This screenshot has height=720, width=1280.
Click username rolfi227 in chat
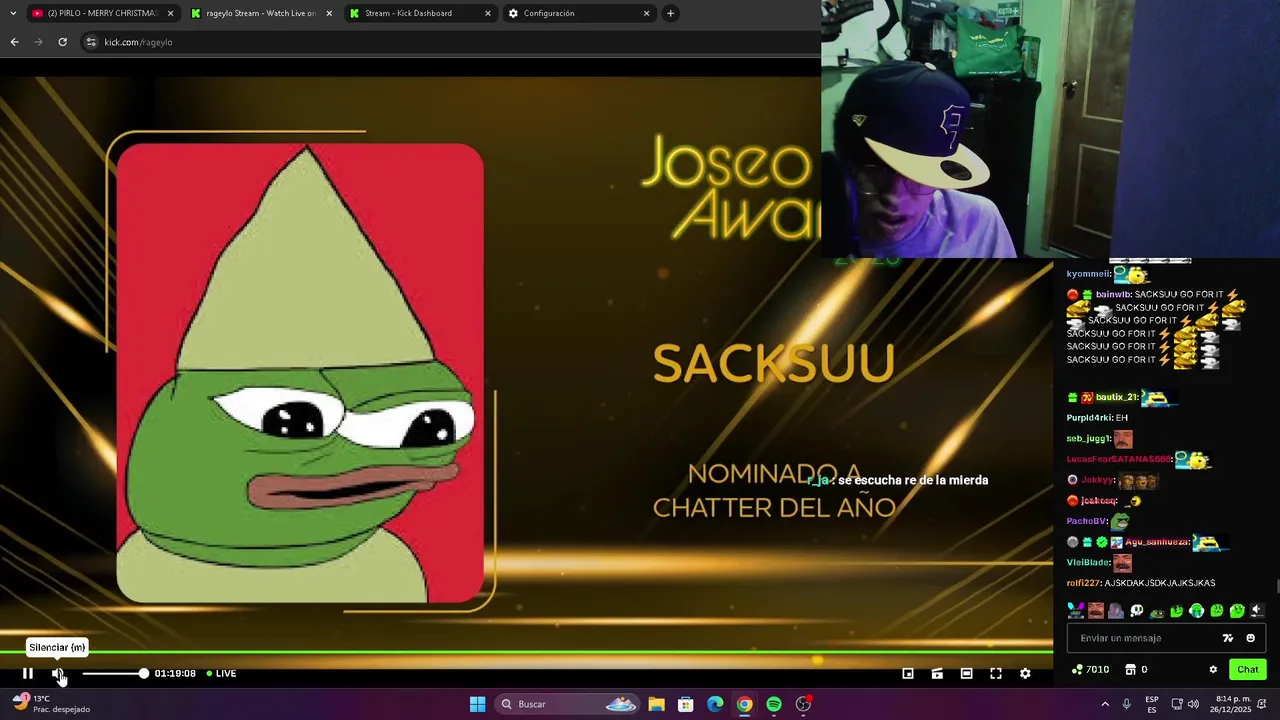coord(1083,583)
